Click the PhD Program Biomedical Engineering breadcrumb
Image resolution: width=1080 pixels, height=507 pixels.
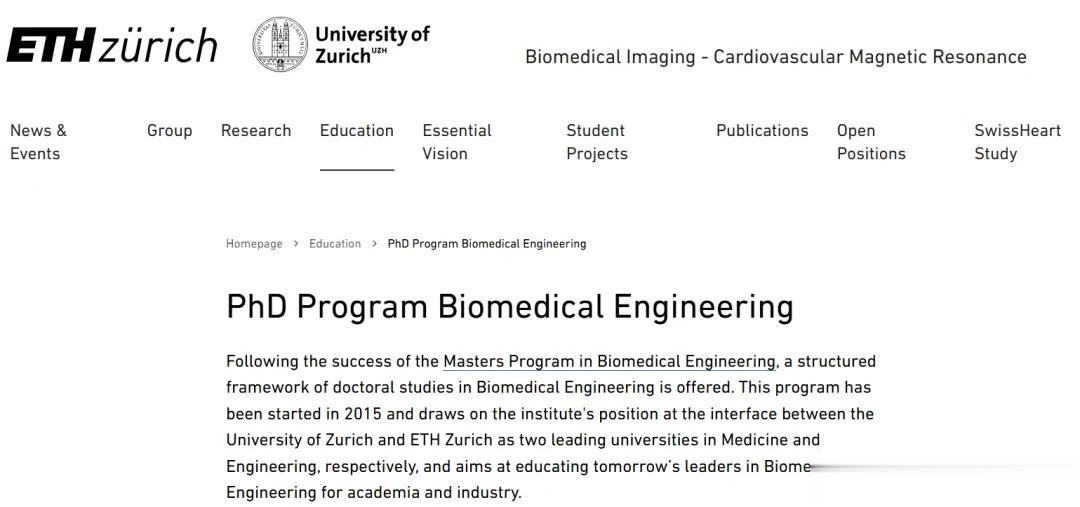point(486,244)
